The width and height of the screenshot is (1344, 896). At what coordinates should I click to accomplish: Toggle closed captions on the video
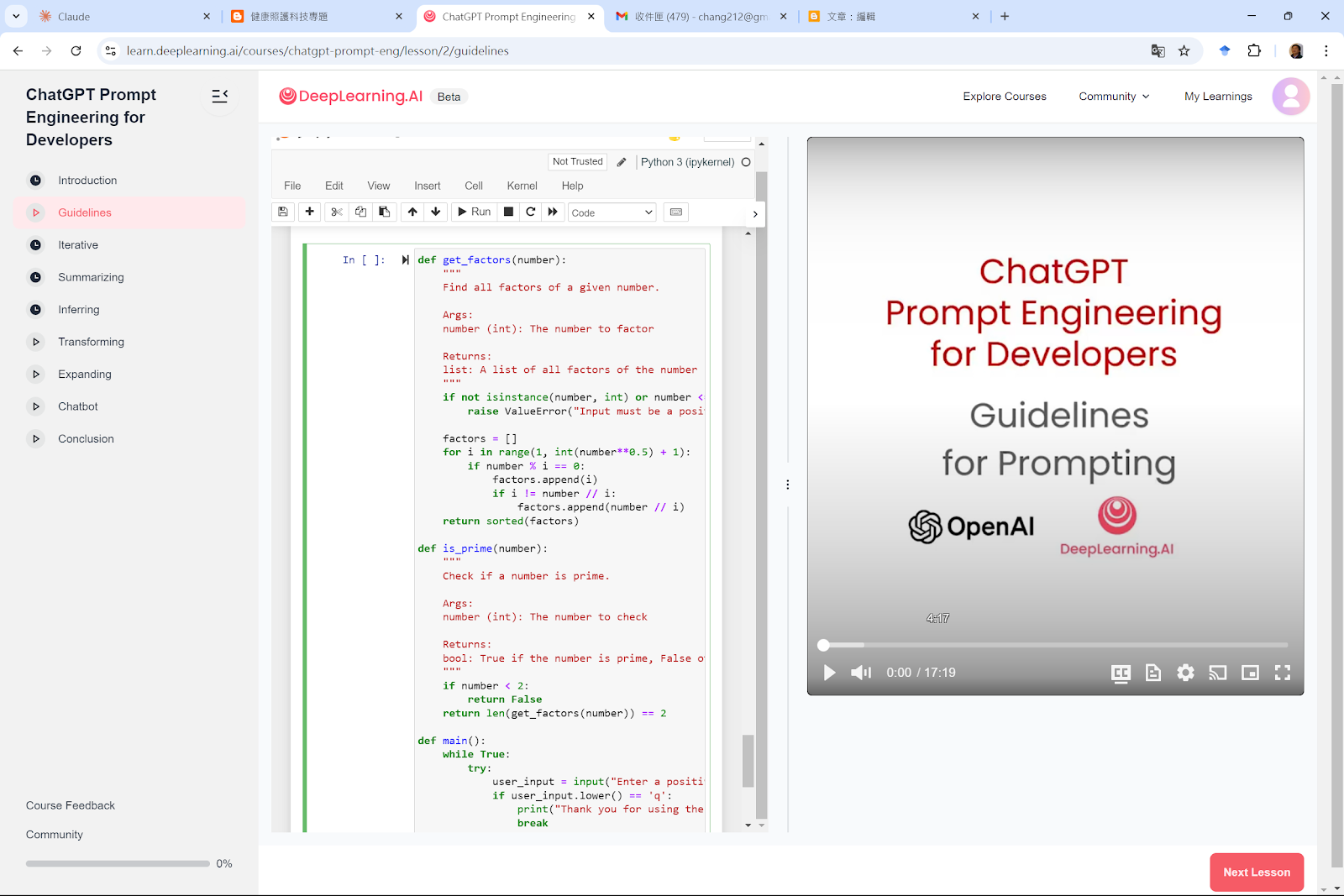coord(1121,673)
